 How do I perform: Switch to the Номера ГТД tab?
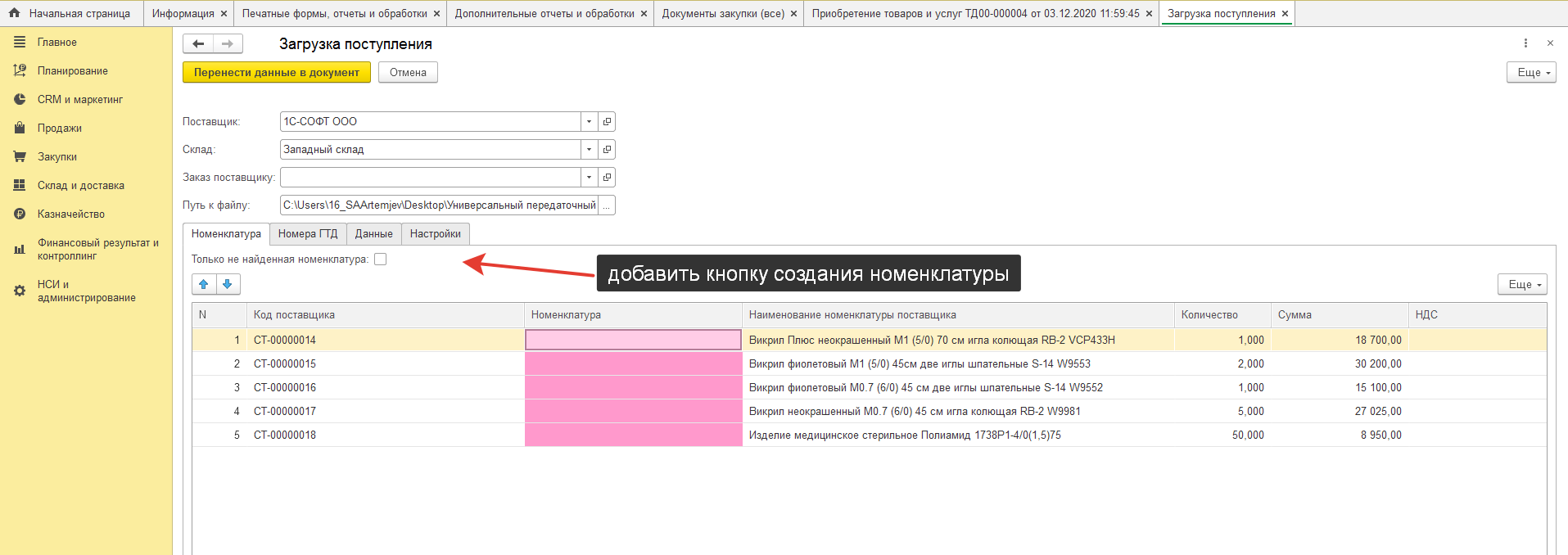tap(308, 234)
